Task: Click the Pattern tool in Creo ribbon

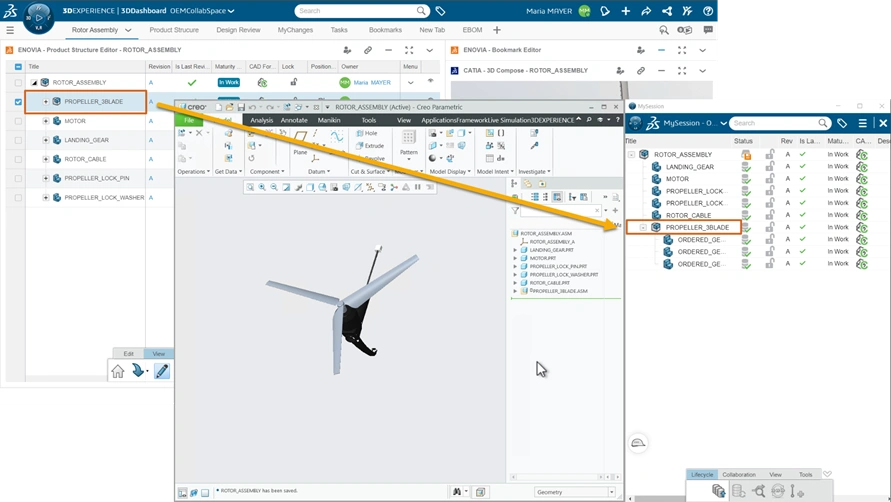Action: pos(409,143)
